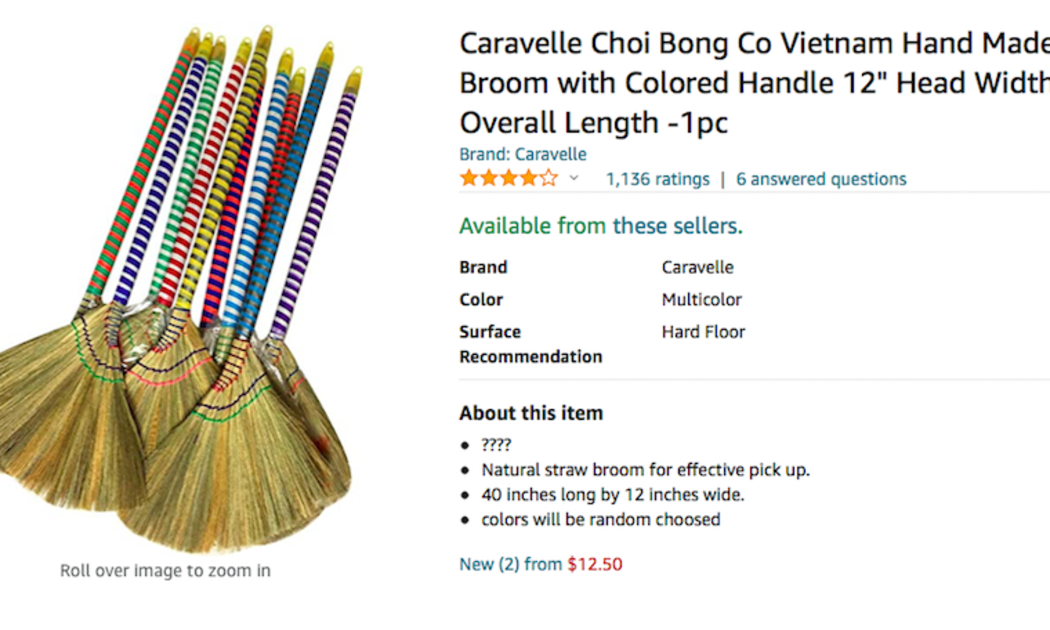Click the "40 inches long" dimension bullet

[612, 494]
